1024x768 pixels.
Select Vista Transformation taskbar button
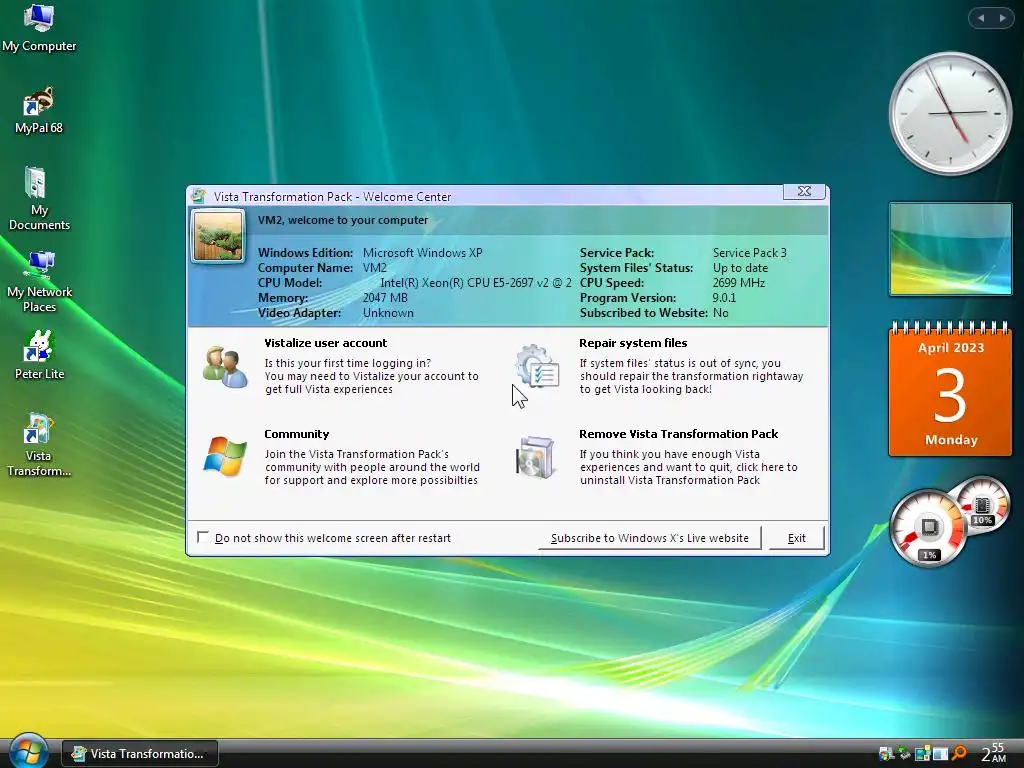(140, 754)
